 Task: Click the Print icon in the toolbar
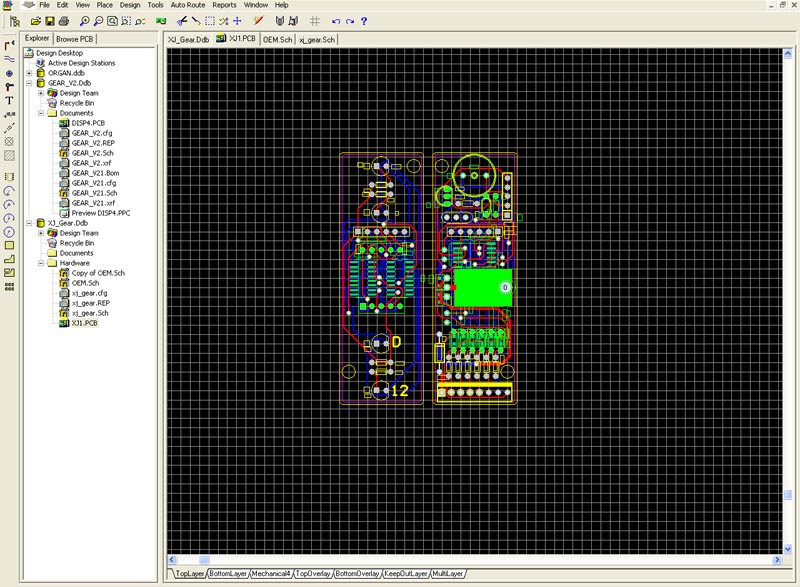pyautogui.click(x=63, y=20)
